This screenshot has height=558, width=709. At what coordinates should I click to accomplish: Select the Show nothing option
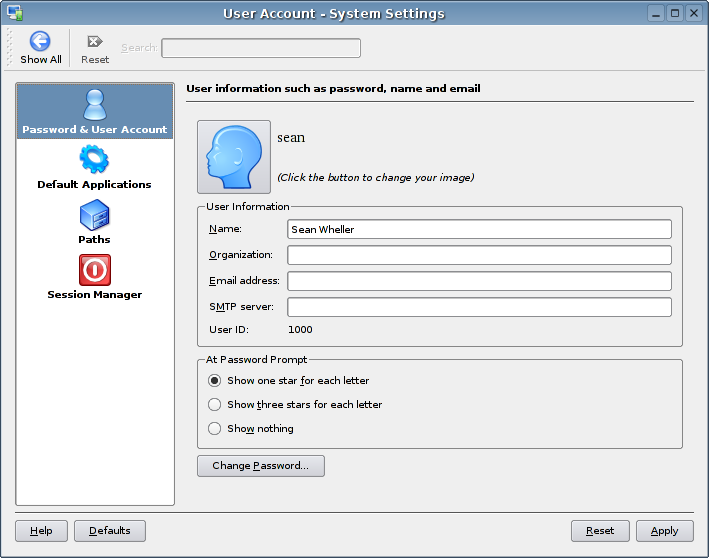214,428
